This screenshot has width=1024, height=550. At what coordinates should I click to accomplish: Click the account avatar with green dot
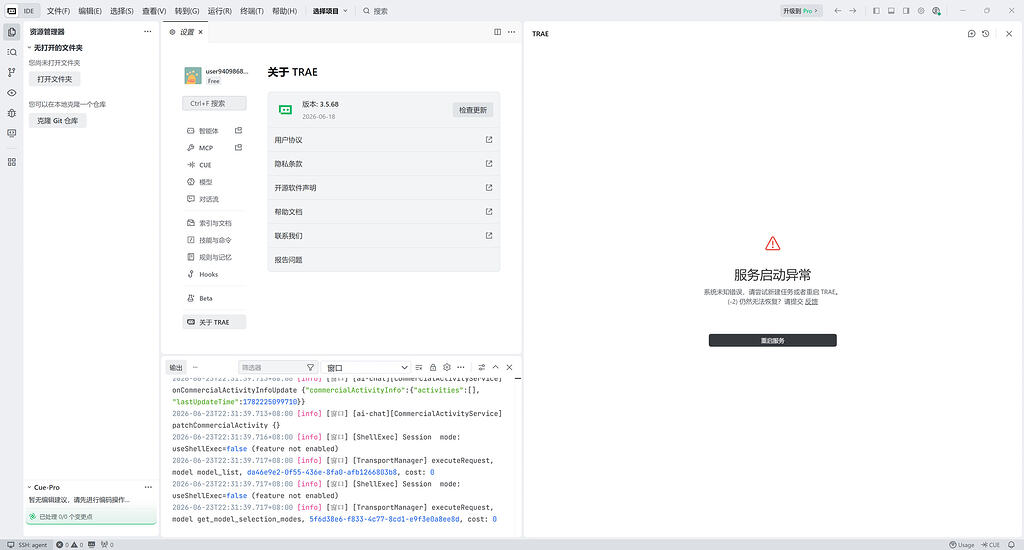936,10
